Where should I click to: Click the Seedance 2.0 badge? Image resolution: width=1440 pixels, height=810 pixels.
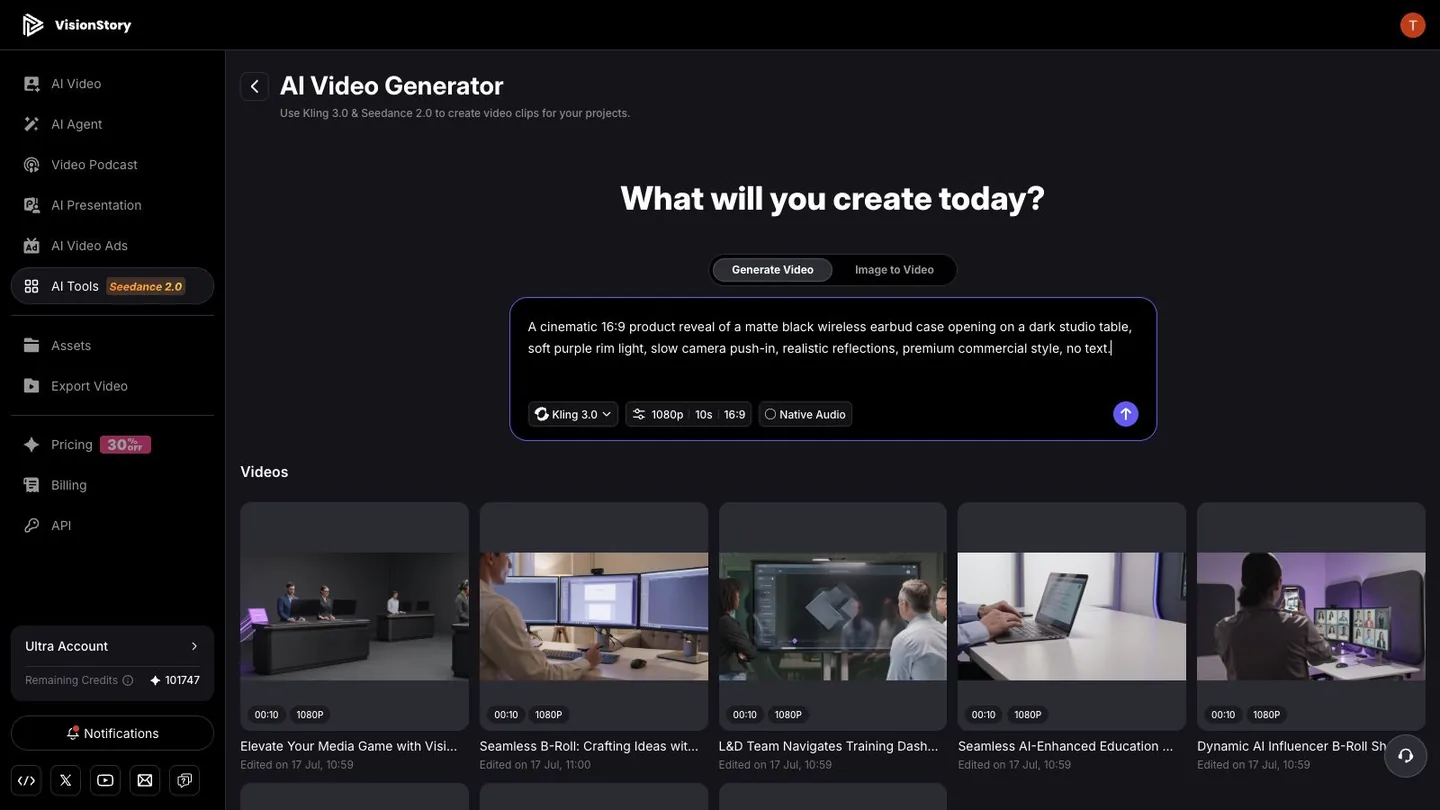click(x=146, y=287)
